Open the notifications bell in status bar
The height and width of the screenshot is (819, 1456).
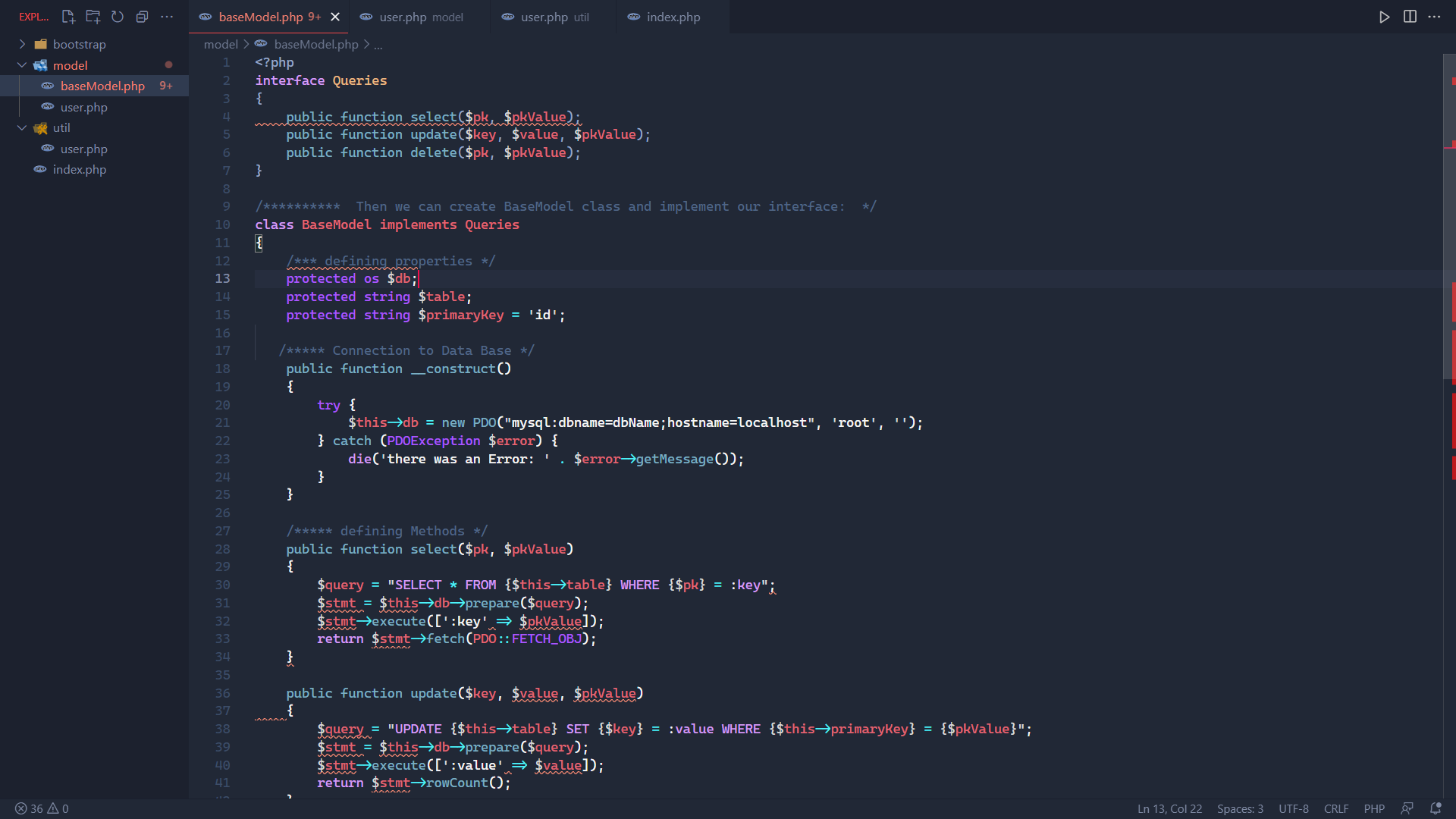[1436, 808]
